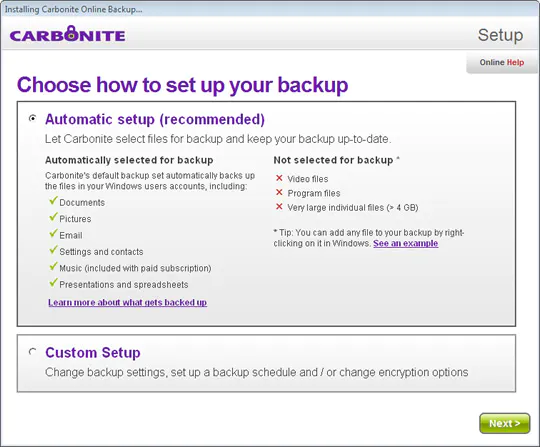Click the green Next button
Viewport: 540px width, 447px height.
coord(505,423)
